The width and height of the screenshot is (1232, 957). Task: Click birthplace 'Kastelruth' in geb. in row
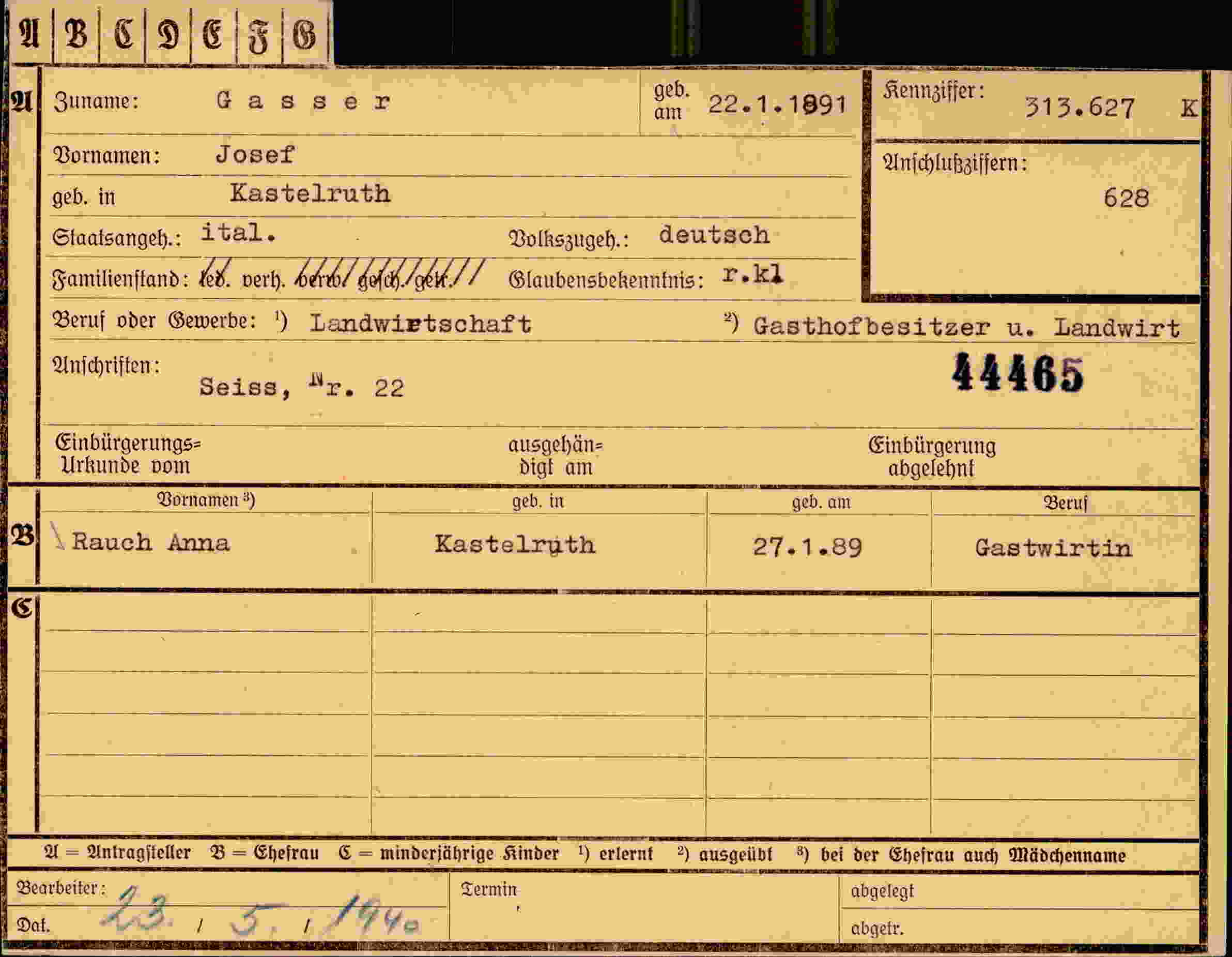click(x=310, y=193)
